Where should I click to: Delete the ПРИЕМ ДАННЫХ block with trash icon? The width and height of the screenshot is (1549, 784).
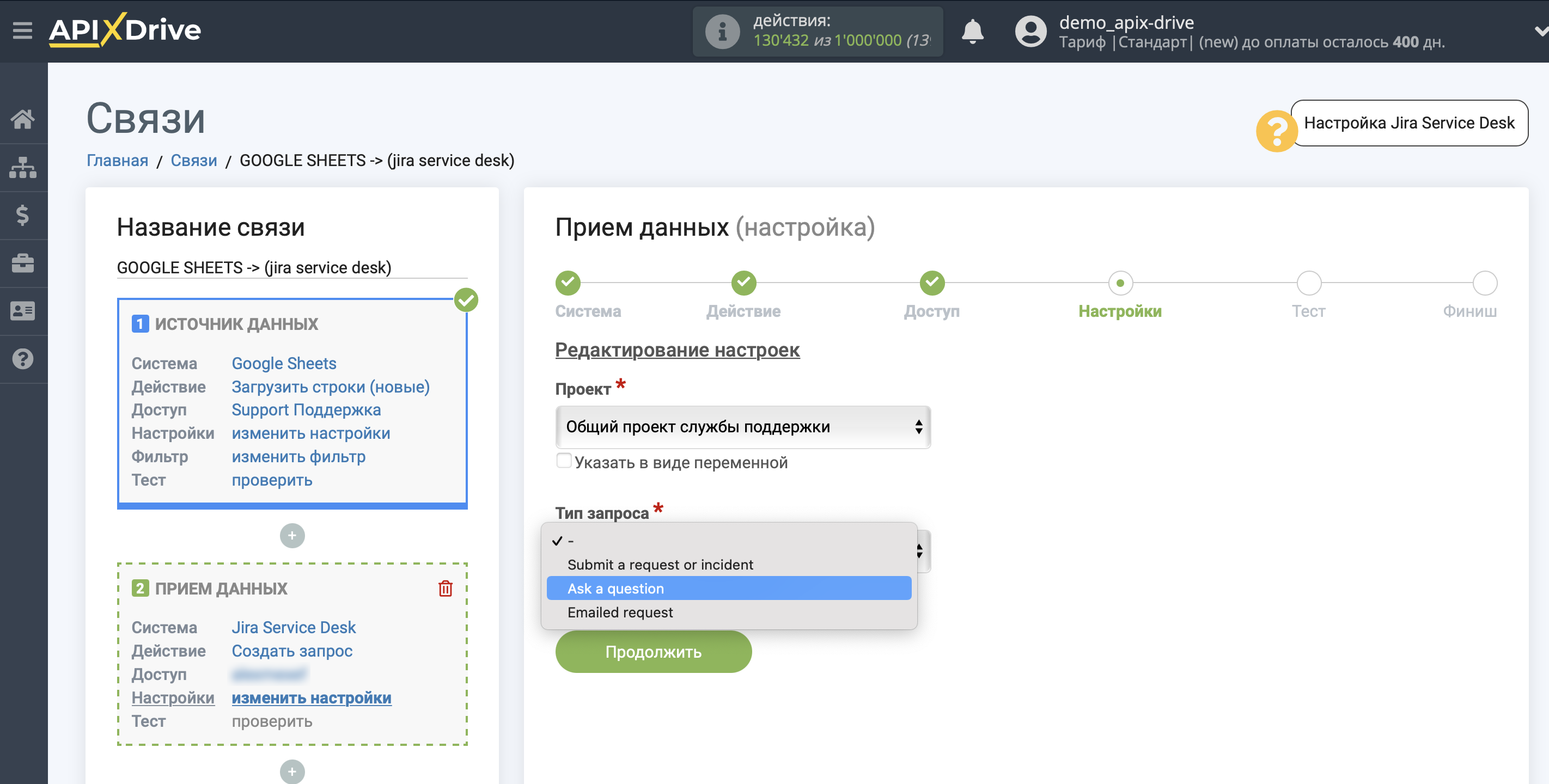(x=445, y=588)
